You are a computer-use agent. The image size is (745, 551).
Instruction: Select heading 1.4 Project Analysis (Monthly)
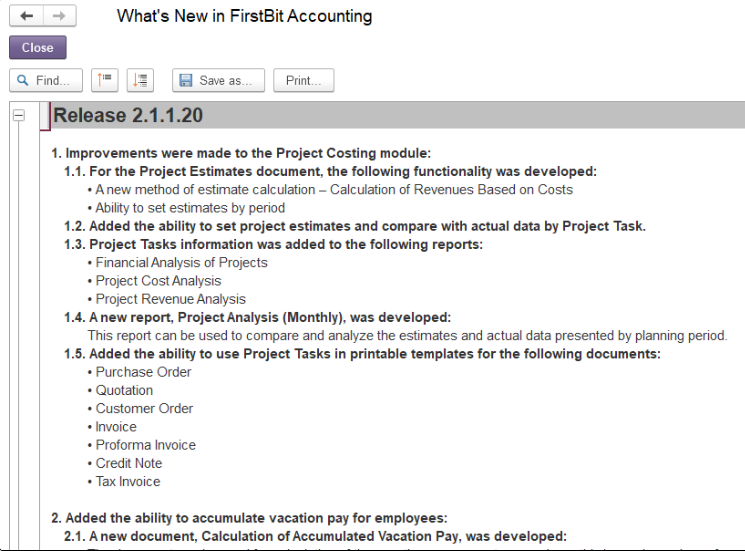(258, 317)
